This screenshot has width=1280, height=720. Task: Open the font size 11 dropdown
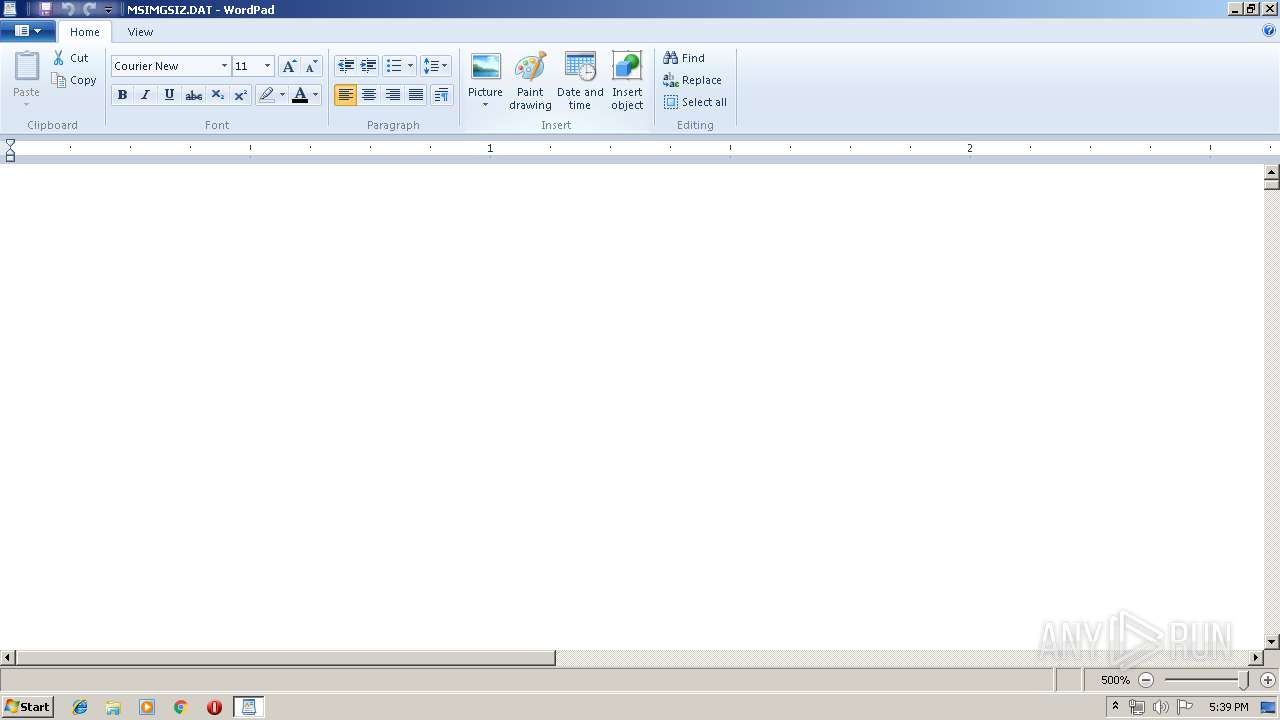coord(267,66)
